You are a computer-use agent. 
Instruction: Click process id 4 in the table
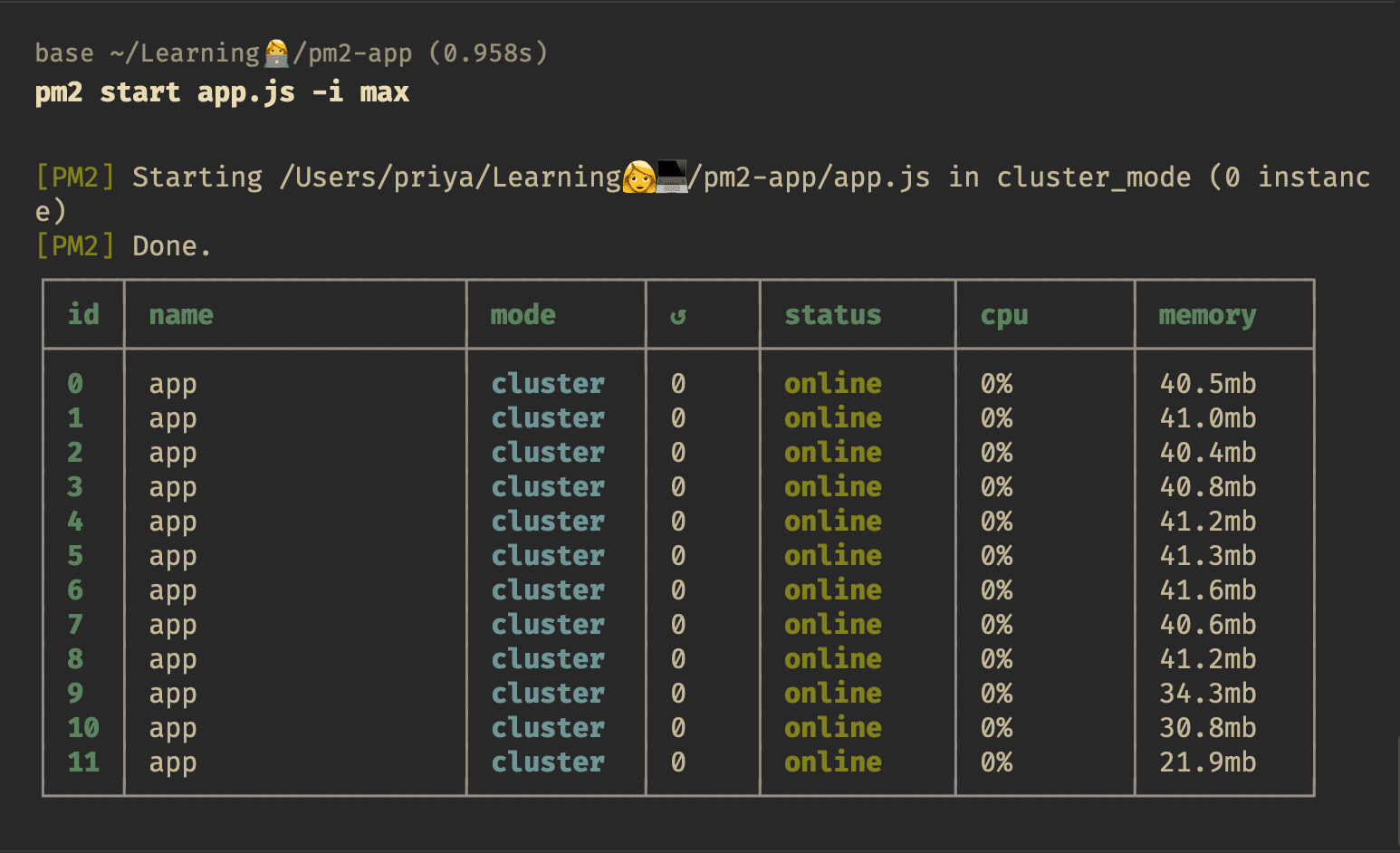(x=75, y=522)
